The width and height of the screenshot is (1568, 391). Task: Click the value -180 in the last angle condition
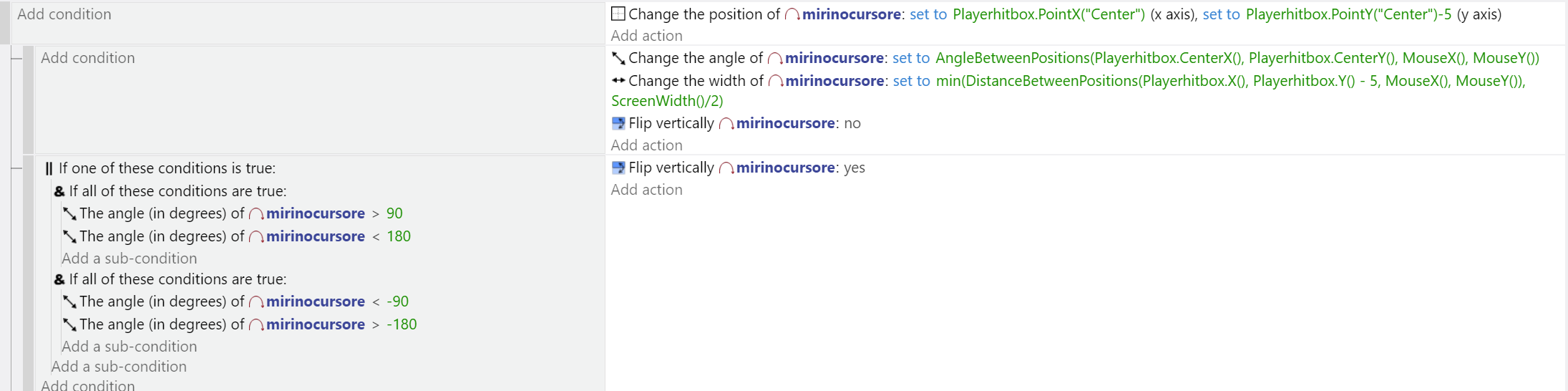[x=401, y=324]
